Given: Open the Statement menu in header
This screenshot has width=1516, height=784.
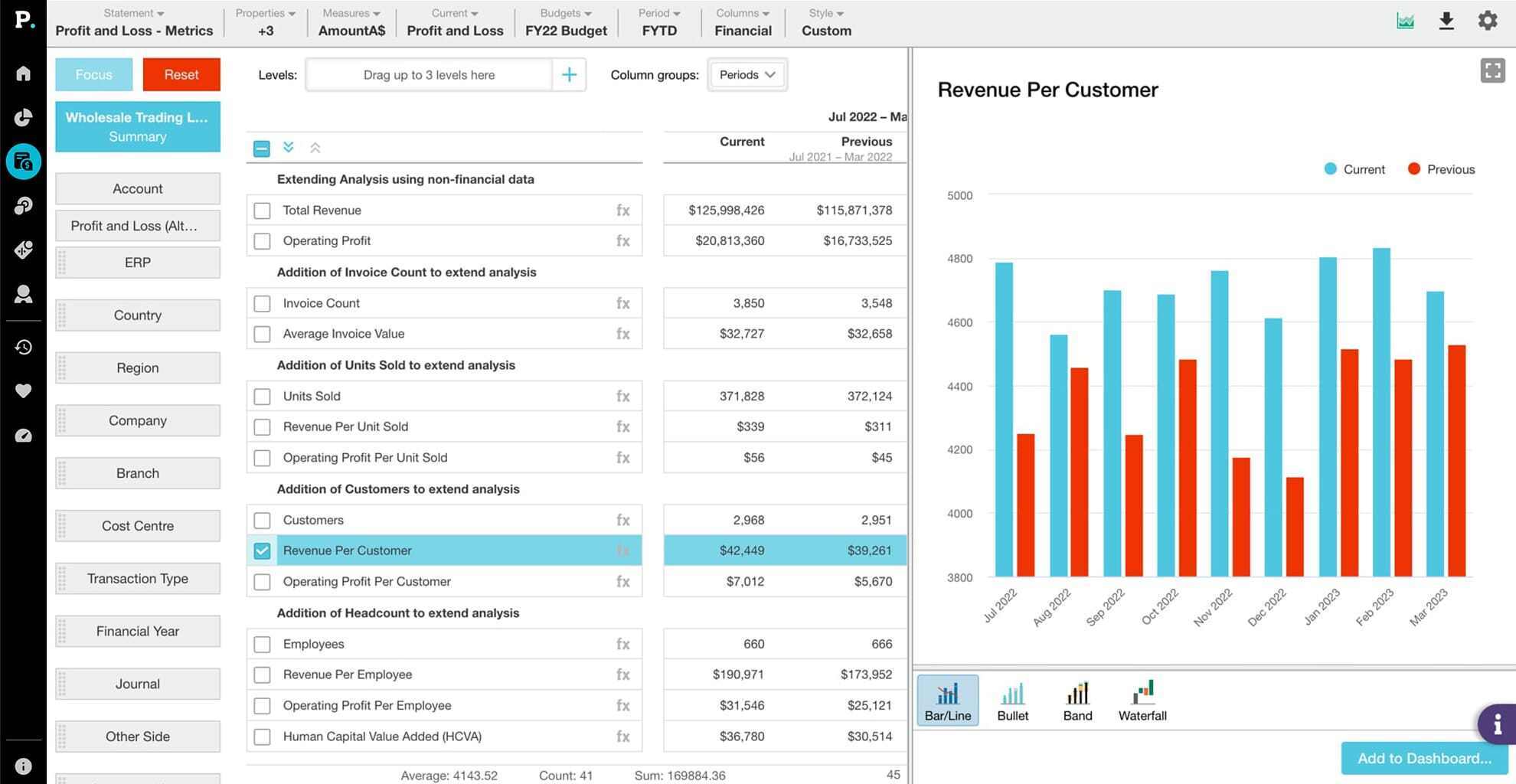Looking at the screenshot, I should [x=134, y=22].
